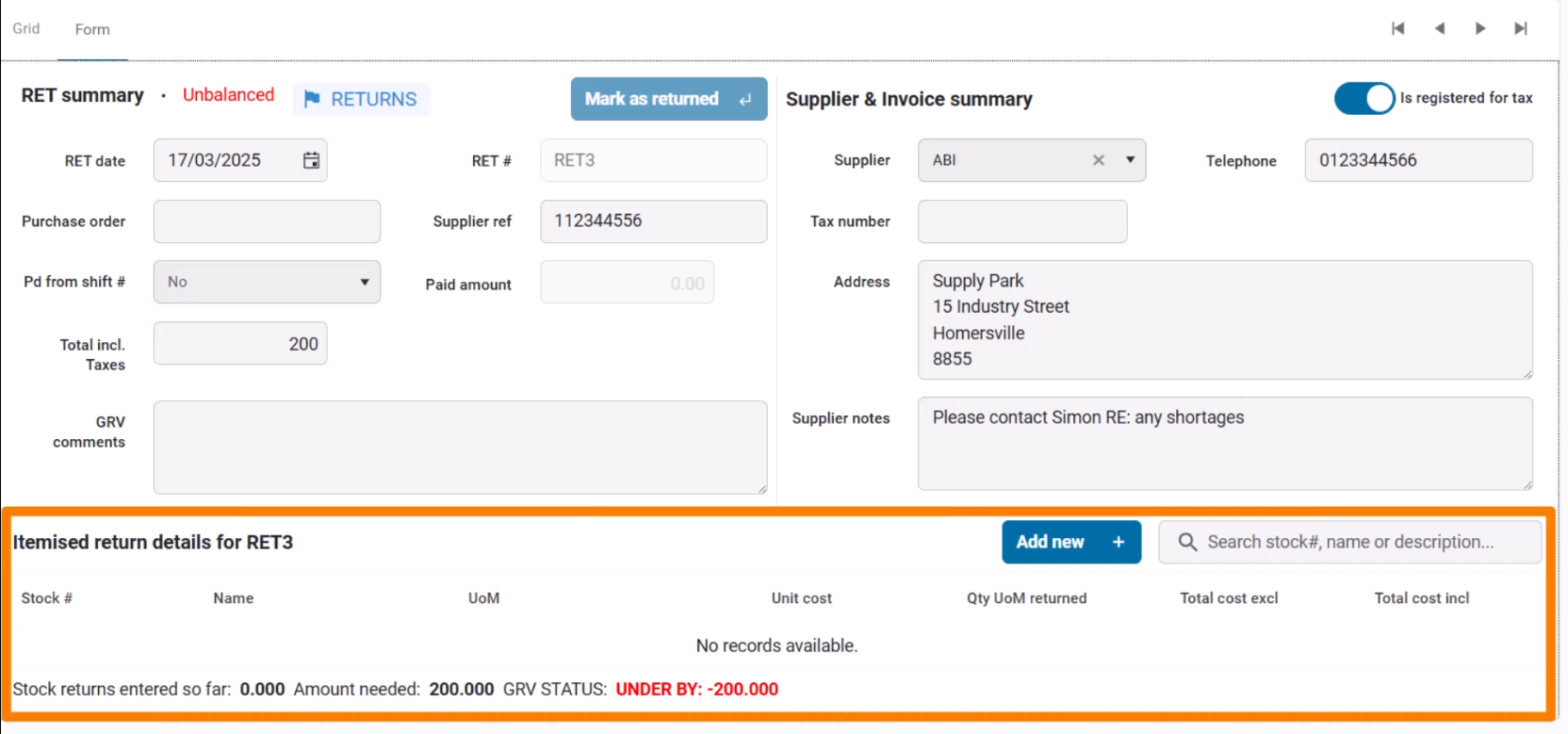Sort by Unit cost column header
The height and width of the screenshot is (734, 1568).
[x=801, y=598]
